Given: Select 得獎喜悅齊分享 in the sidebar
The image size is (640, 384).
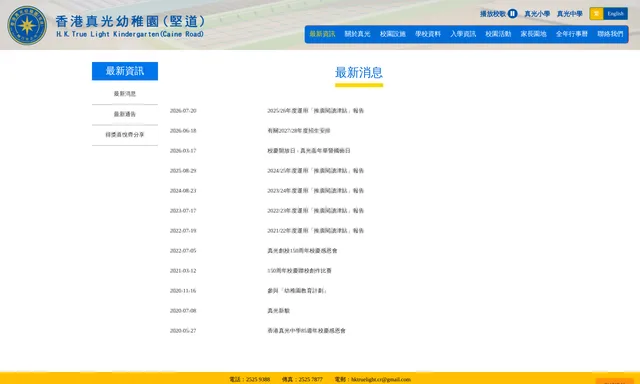Looking at the screenshot, I should pyautogui.click(x=124, y=135).
